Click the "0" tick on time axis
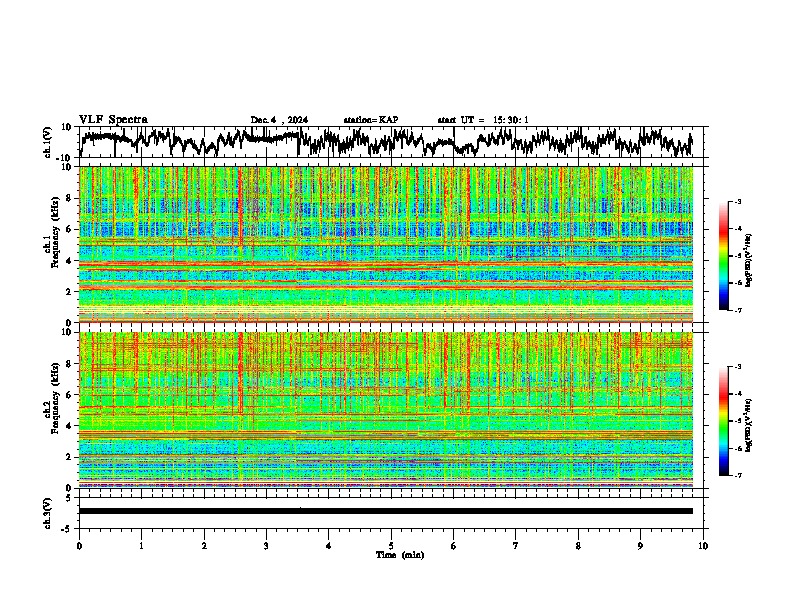The image size is (792, 612). [79, 546]
